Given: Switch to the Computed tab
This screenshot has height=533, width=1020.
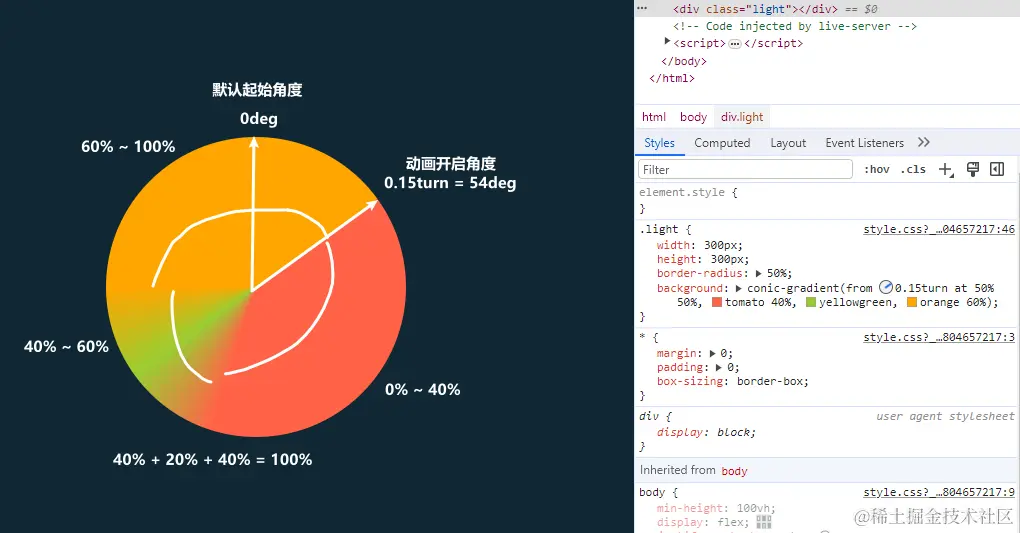Looking at the screenshot, I should coord(722,143).
